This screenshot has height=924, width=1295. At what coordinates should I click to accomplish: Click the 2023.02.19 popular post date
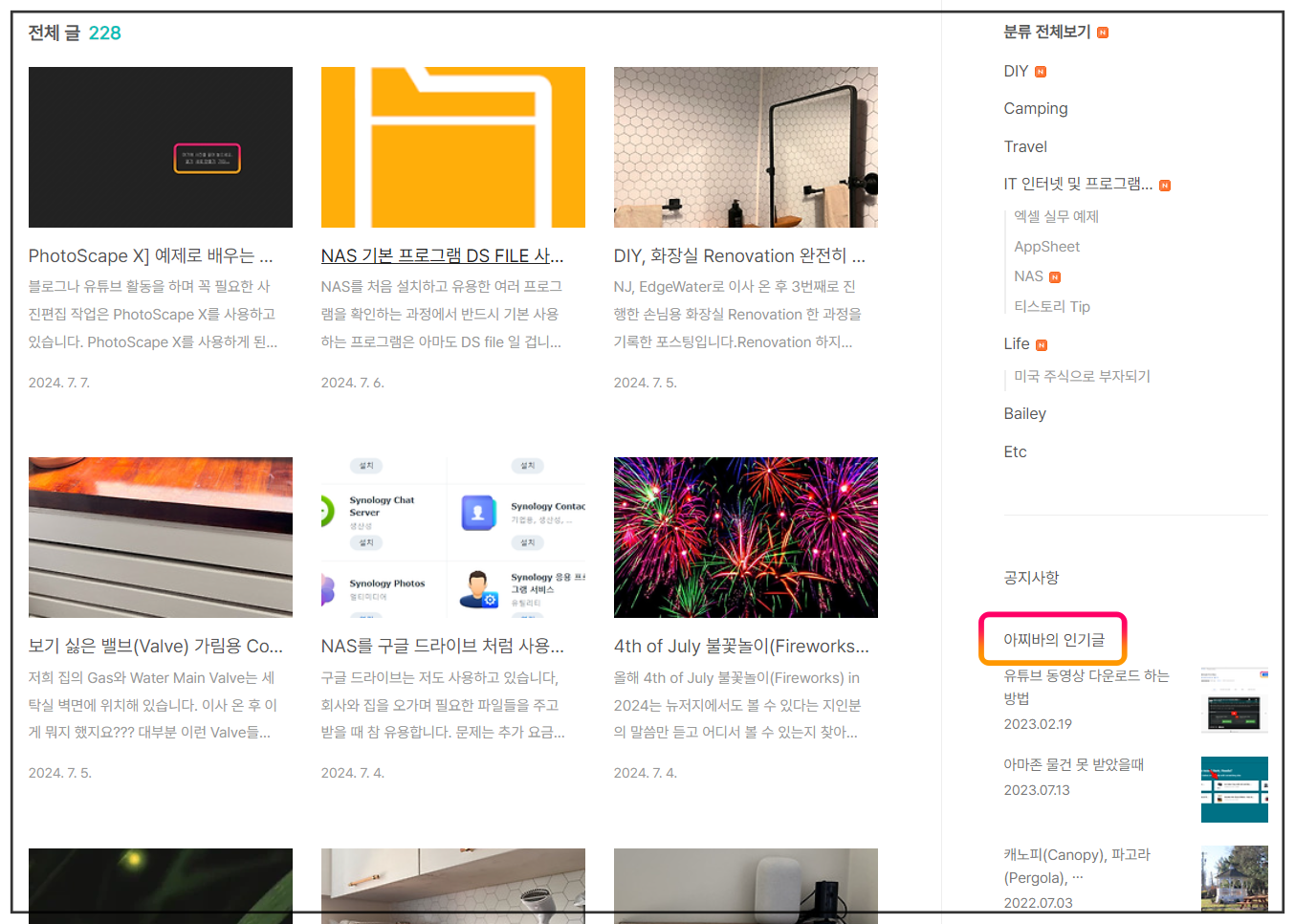click(x=1038, y=724)
